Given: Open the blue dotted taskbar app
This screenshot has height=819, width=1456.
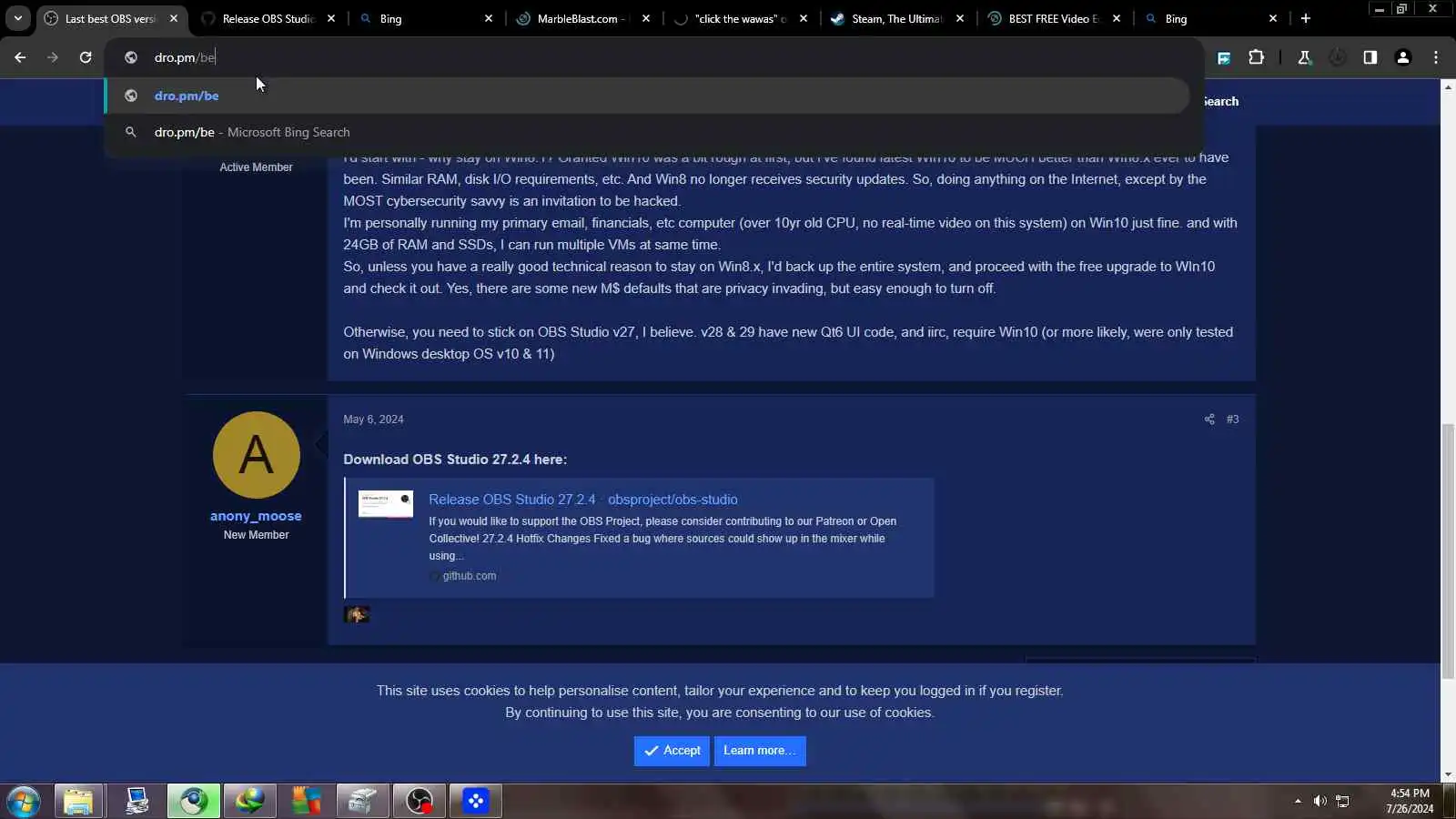Looking at the screenshot, I should pos(475,802).
